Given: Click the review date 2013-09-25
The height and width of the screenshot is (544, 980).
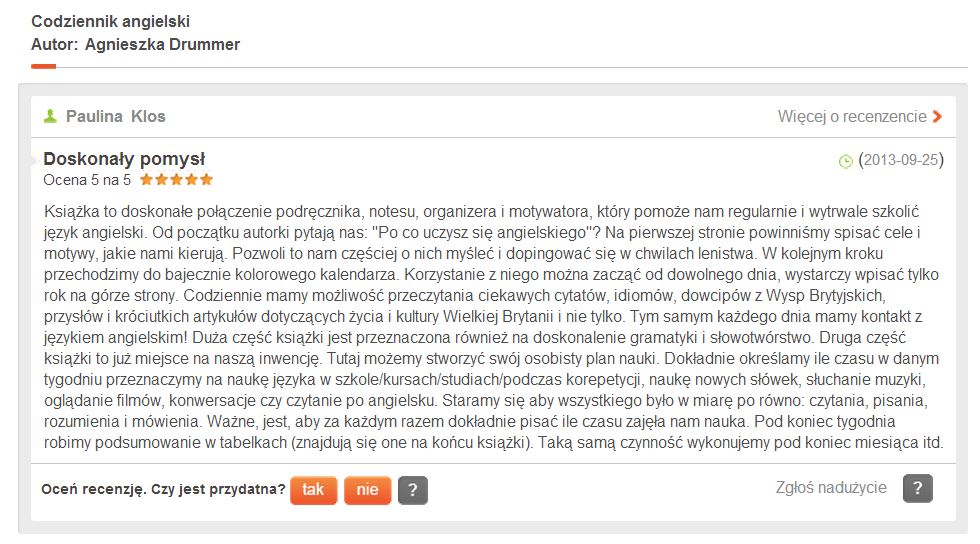Looking at the screenshot, I should (901, 160).
